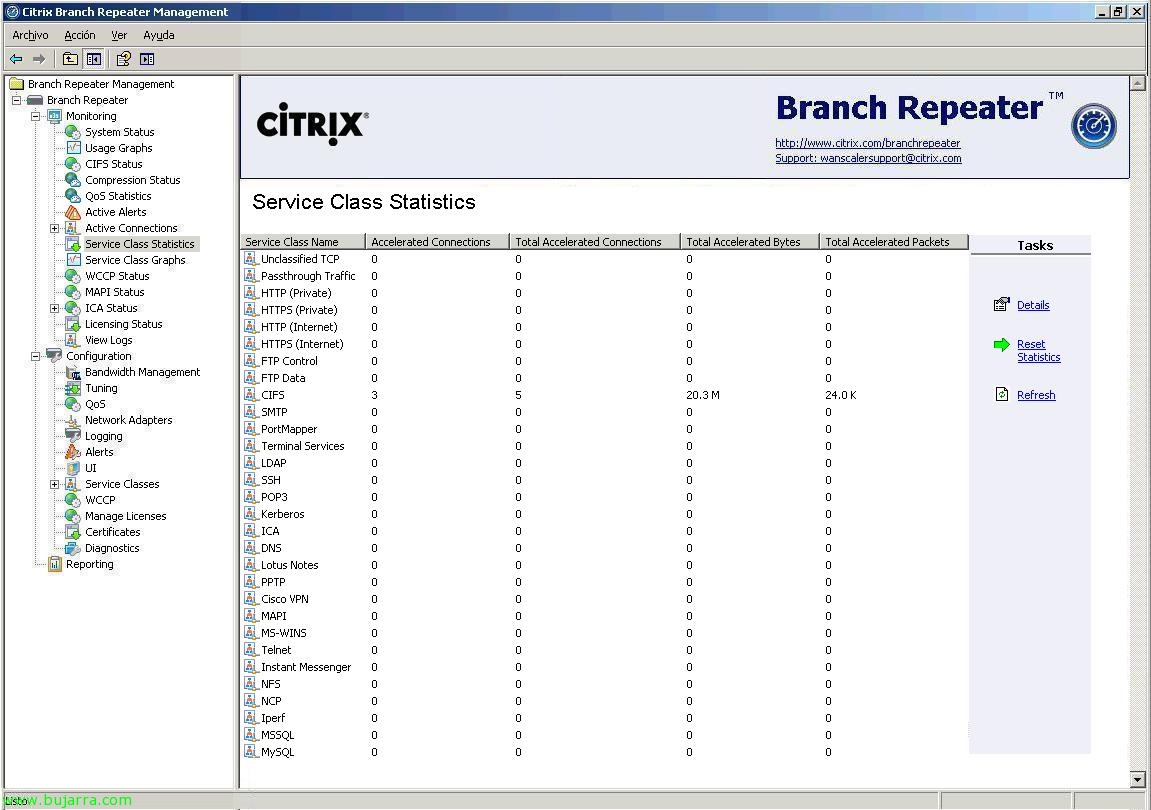Viewport: 1151px width, 810px height.
Task: Click the 20.3 M bytes value
Action: 703,395
